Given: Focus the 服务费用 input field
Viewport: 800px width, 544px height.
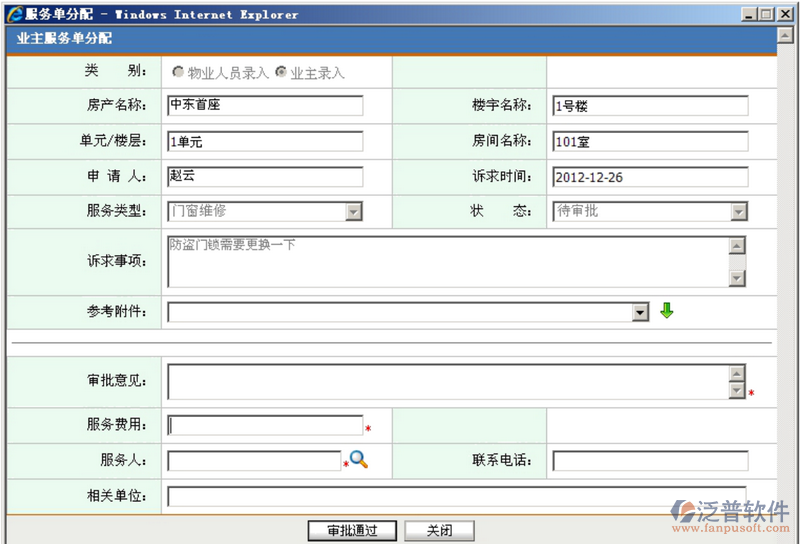Looking at the screenshot, I should [265, 425].
